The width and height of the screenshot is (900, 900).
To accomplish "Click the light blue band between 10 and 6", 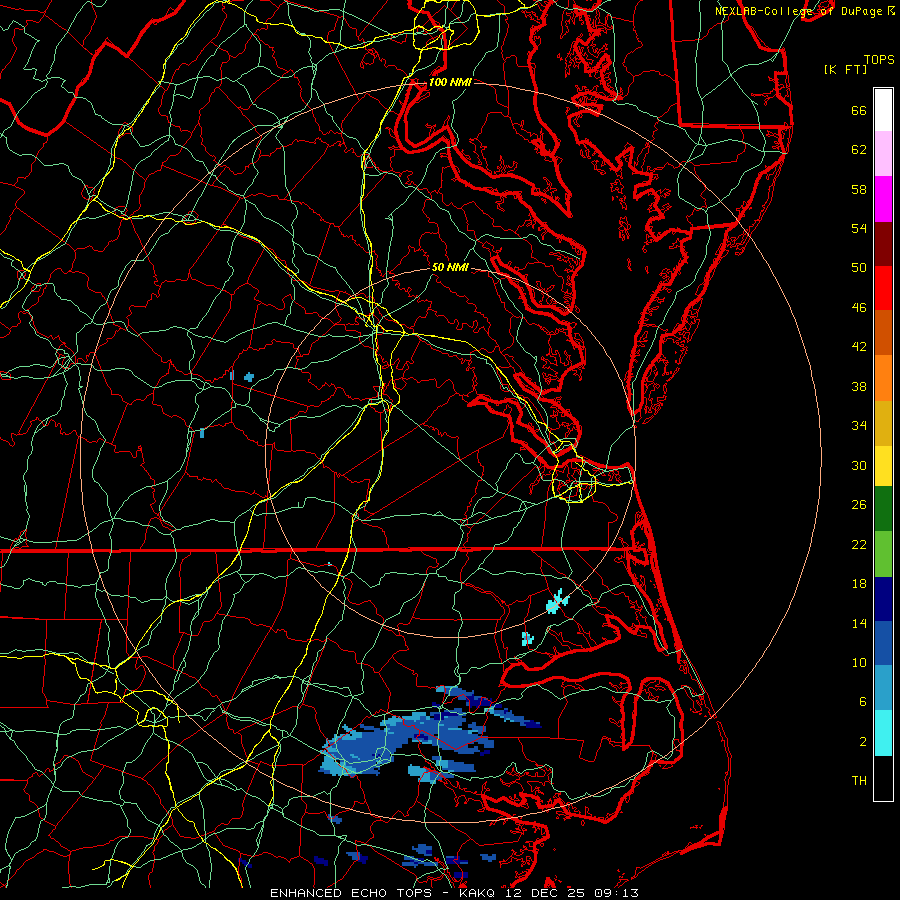I will (x=883, y=688).
